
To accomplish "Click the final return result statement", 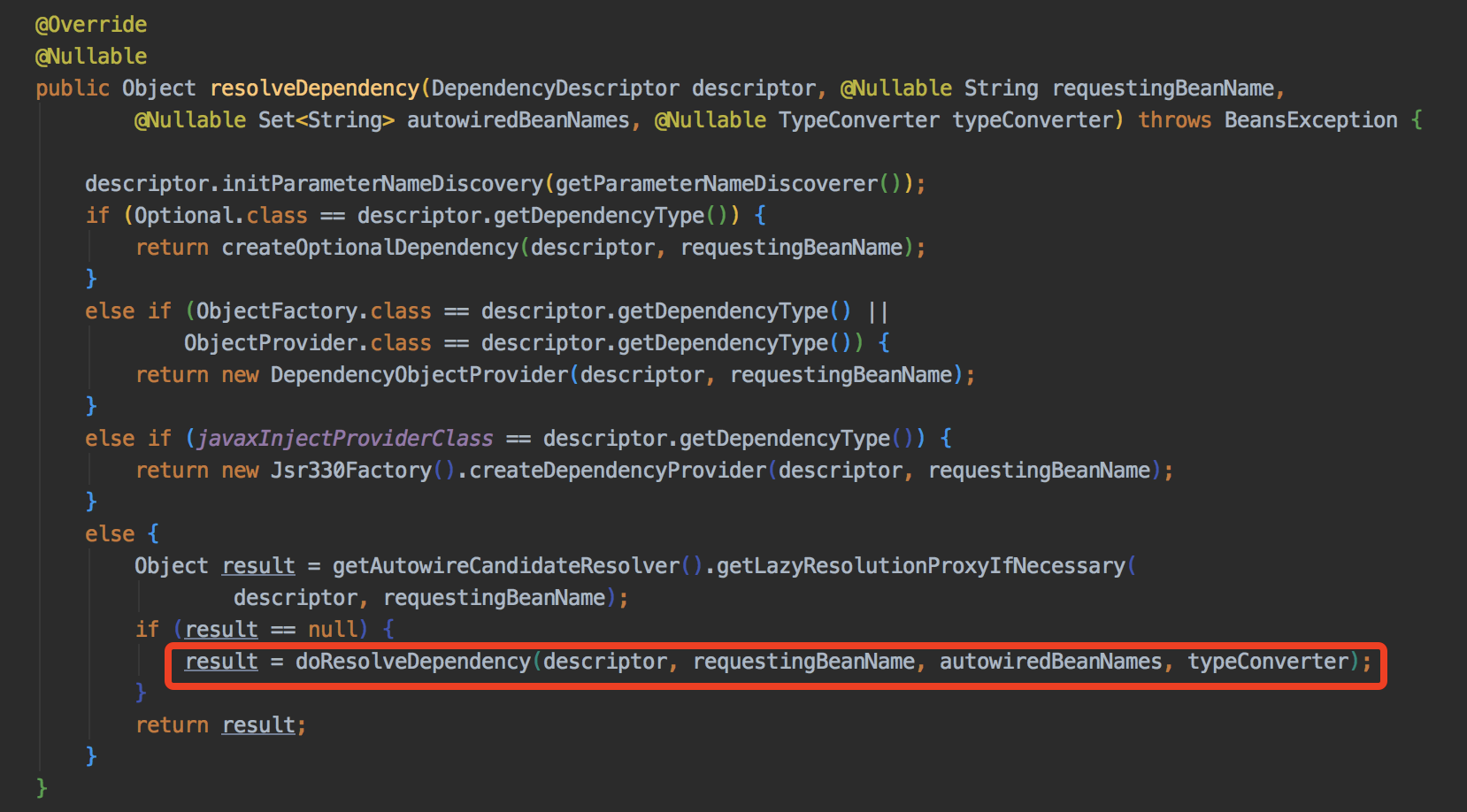I will click(x=221, y=725).
